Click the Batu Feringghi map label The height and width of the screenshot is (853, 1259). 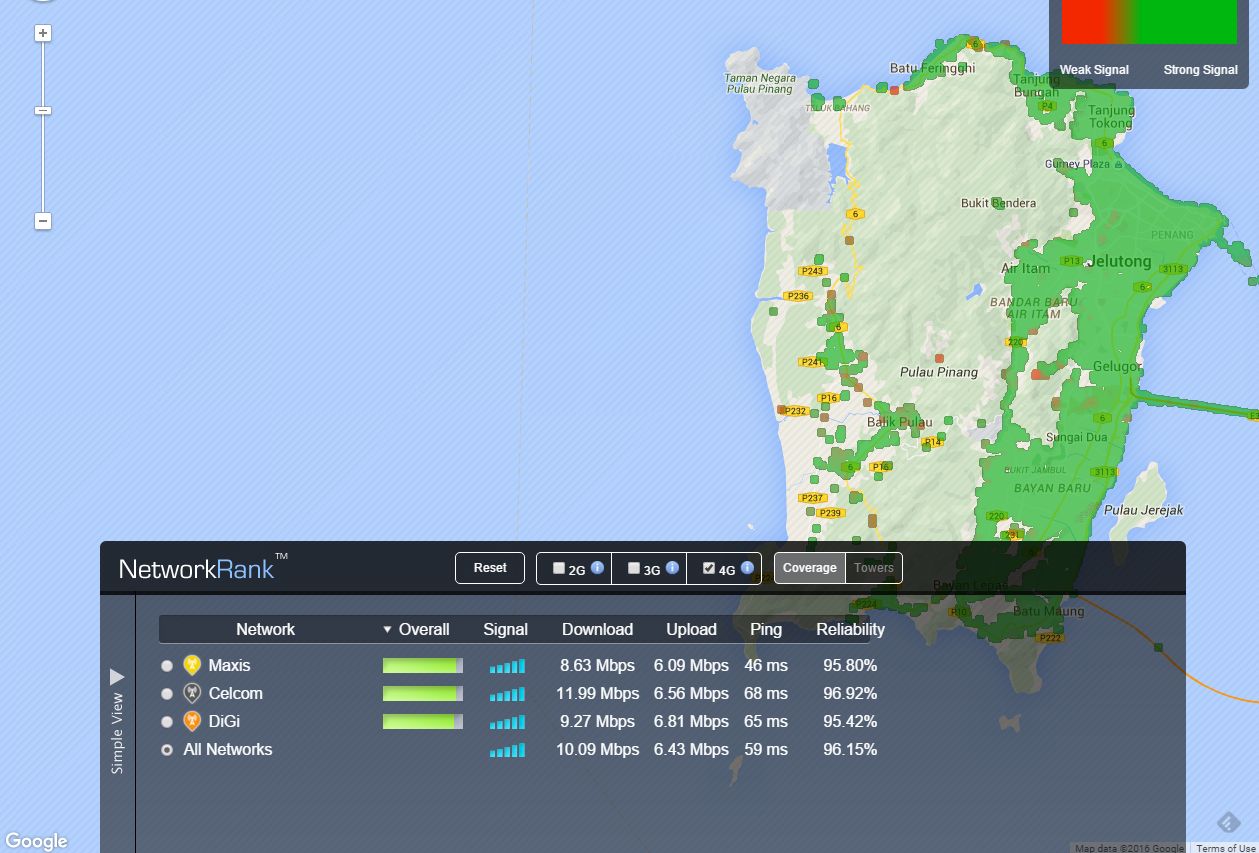click(932, 68)
